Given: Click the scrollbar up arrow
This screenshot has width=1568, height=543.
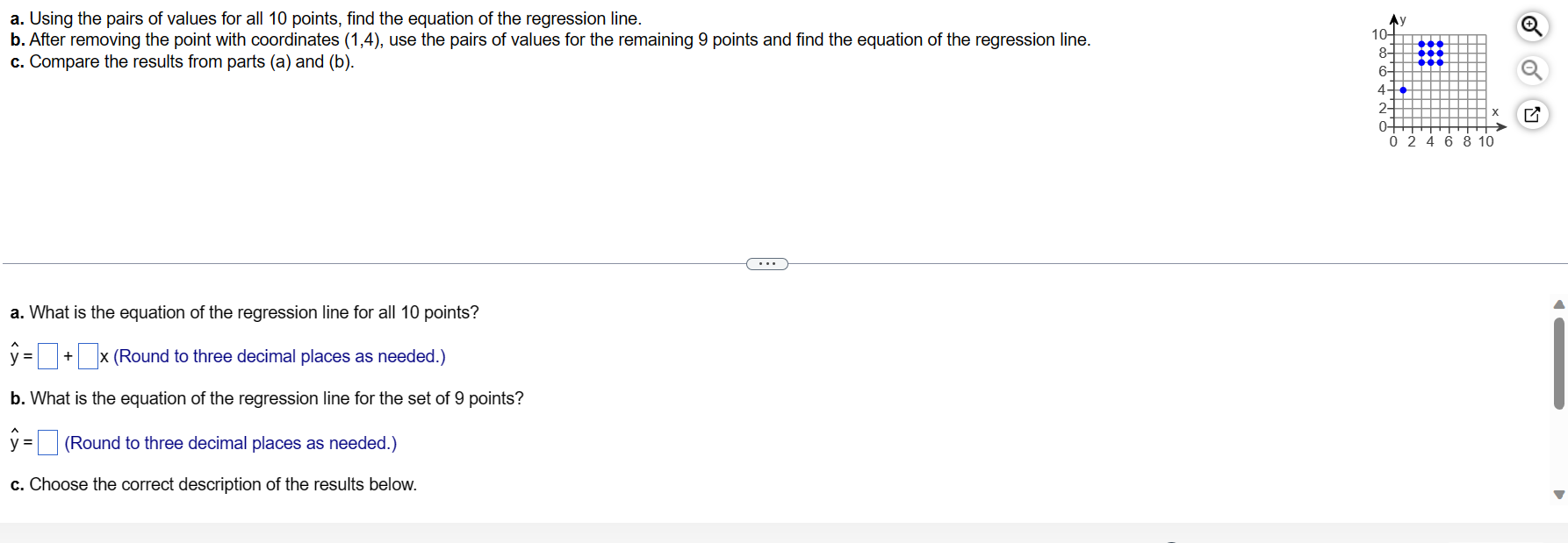Looking at the screenshot, I should [x=1557, y=303].
